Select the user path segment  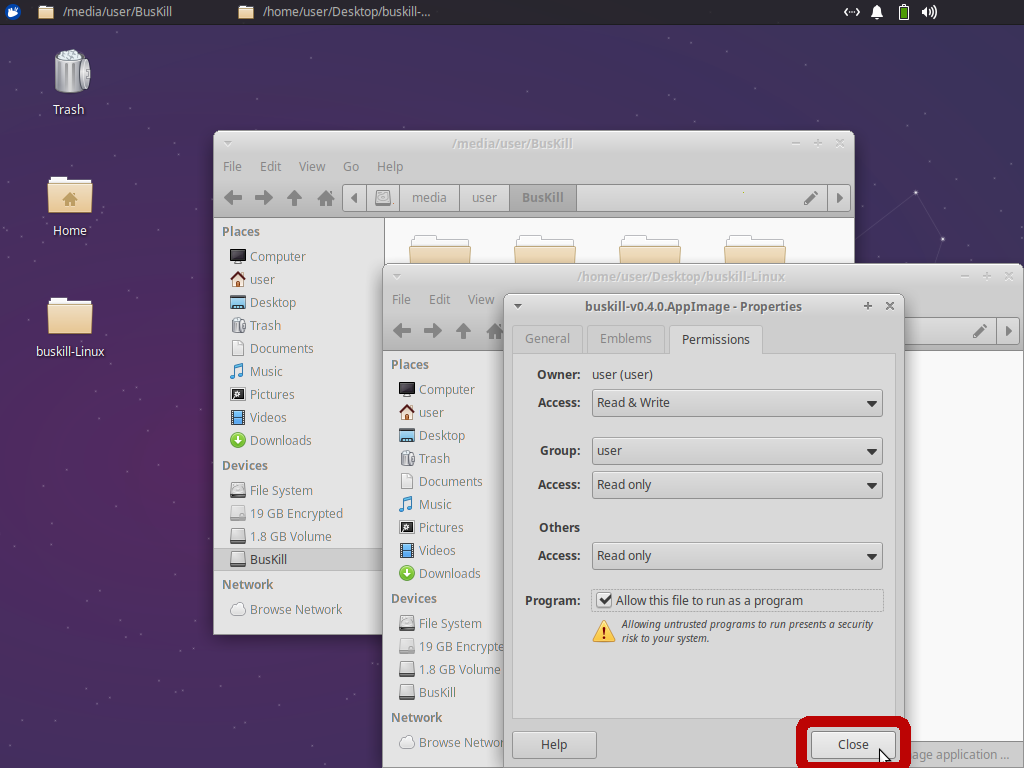click(x=484, y=198)
